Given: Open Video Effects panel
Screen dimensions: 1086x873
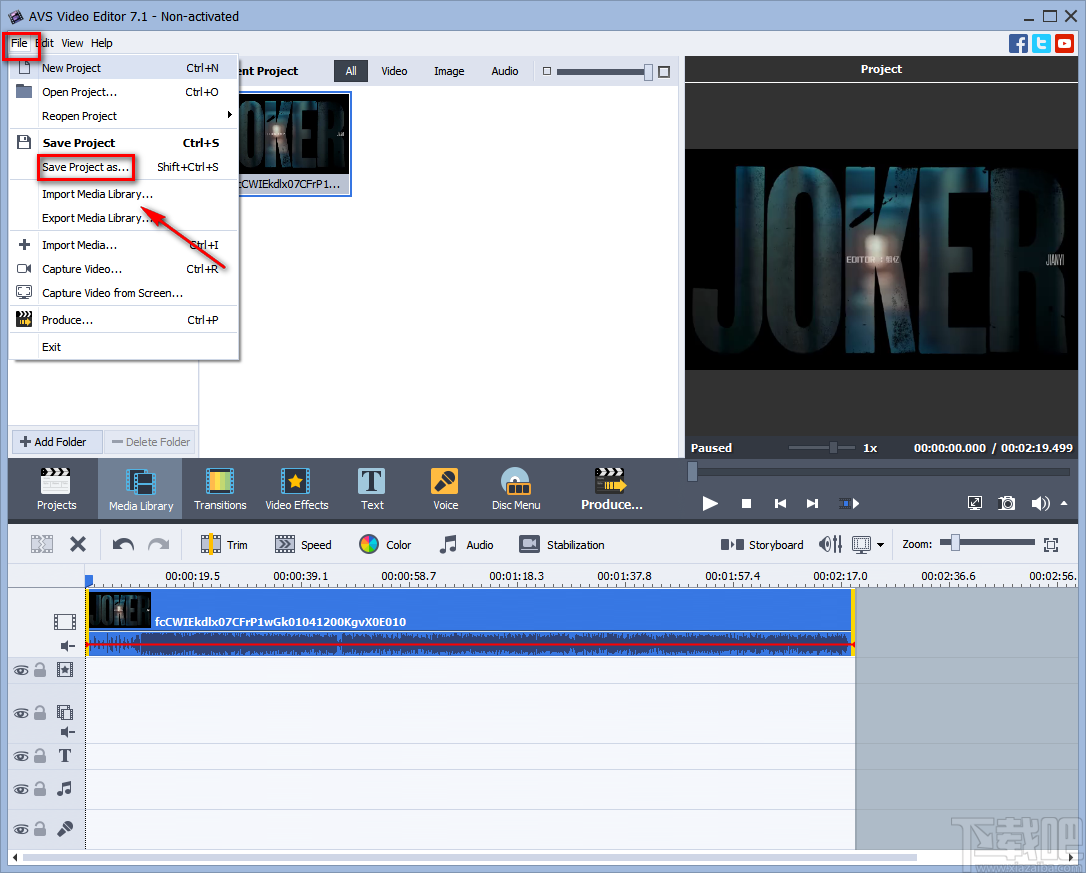Looking at the screenshot, I should coord(296,489).
